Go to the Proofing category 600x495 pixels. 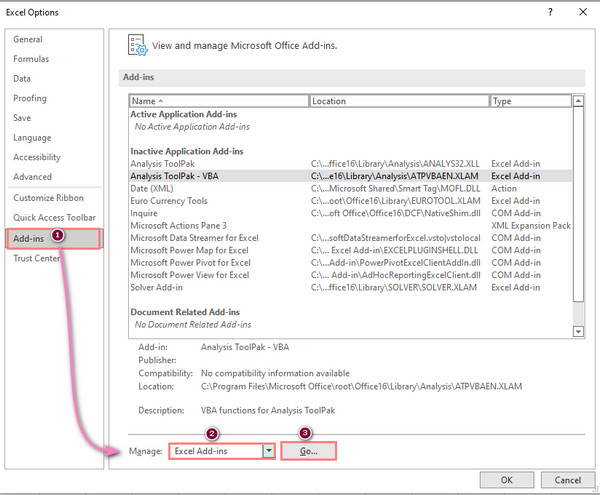click(30, 98)
